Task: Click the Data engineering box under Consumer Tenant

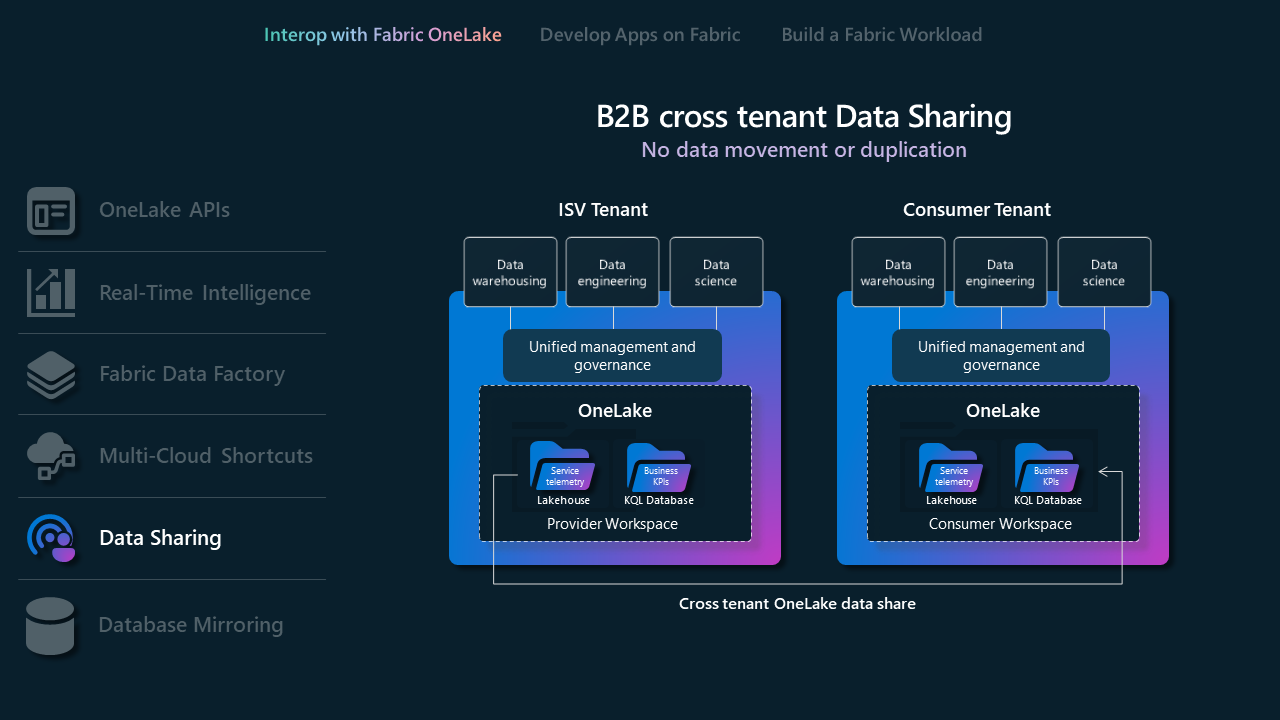Action: coord(1000,271)
